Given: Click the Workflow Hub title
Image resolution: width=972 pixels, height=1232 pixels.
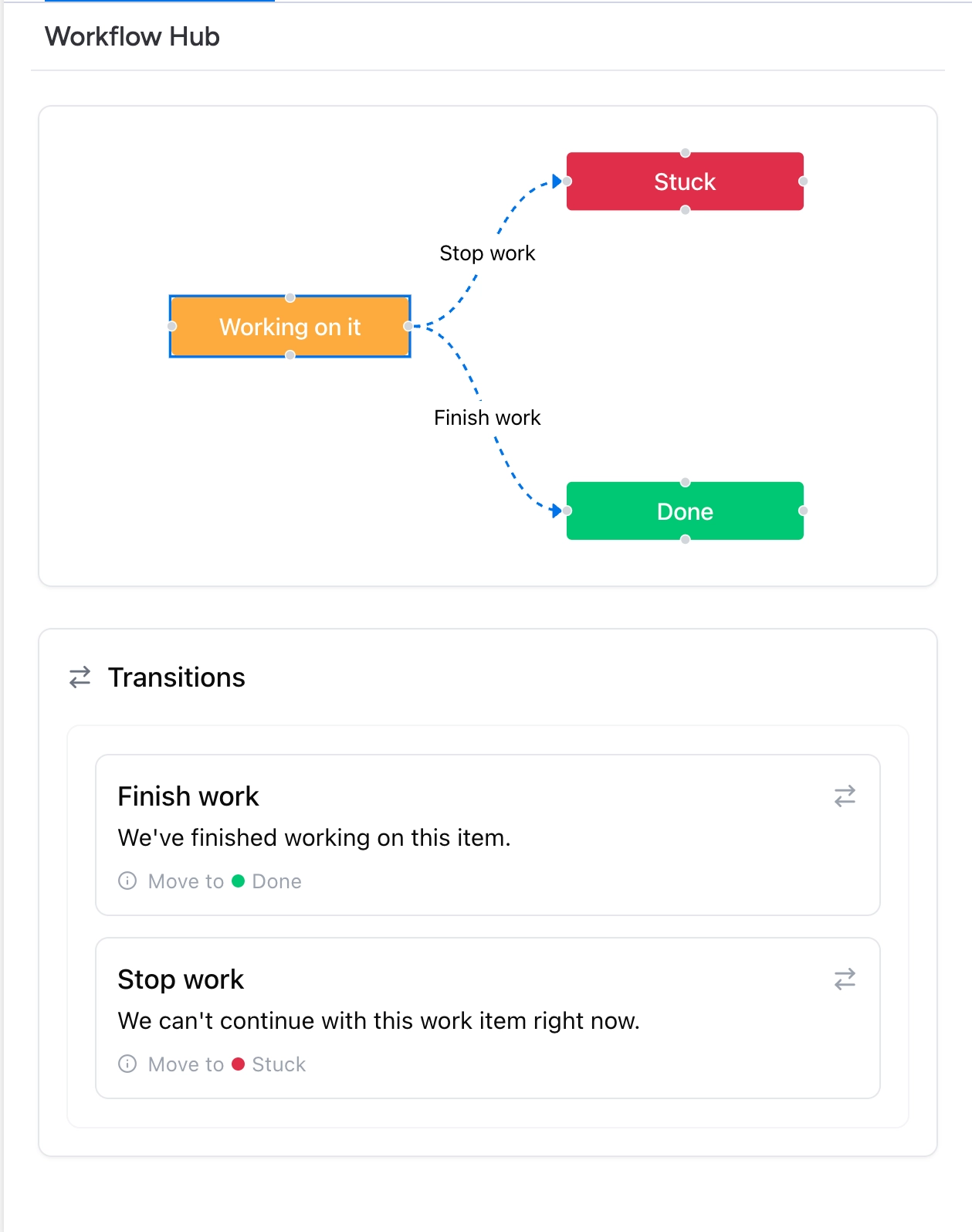Looking at the screenshot, I should click(132, 36).
